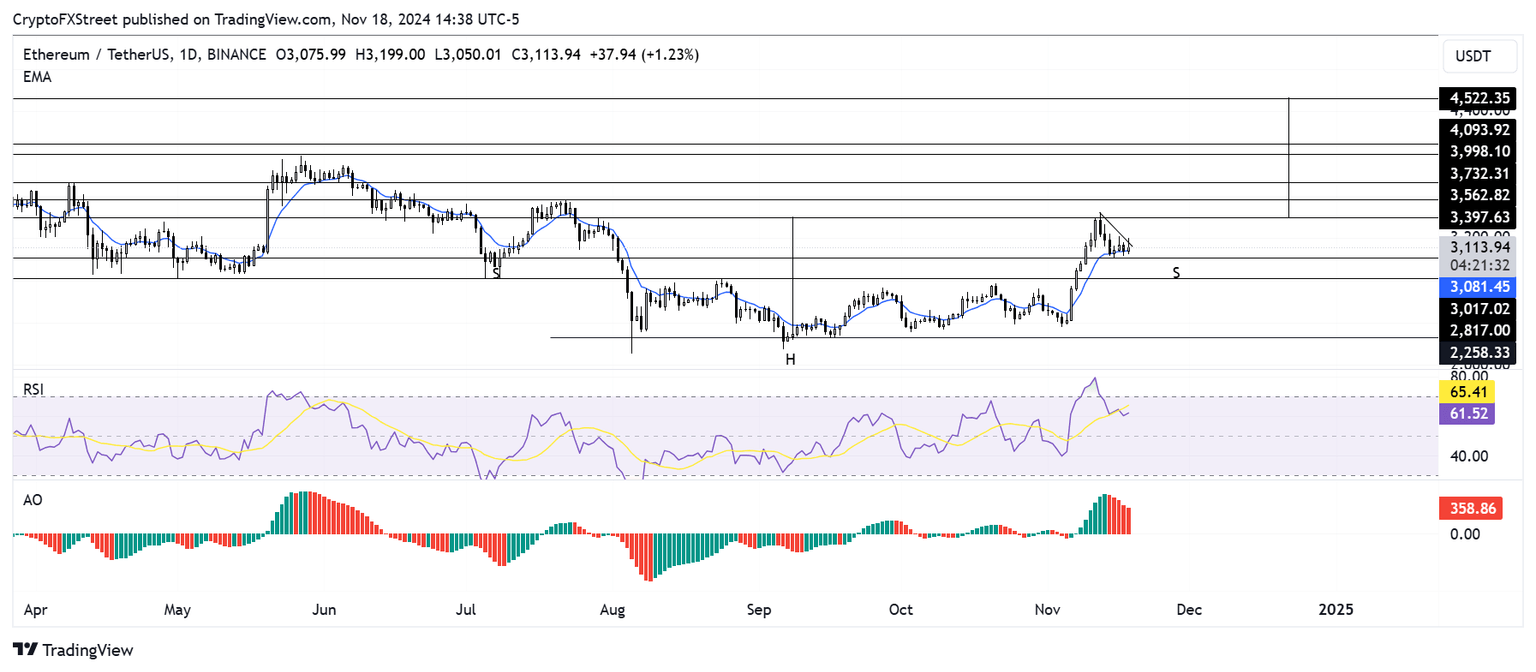Image resolution: width=1536 pixels, height=672 pixels.
Task: Click the Oct label on time axis
Action: tap(901, 609)
